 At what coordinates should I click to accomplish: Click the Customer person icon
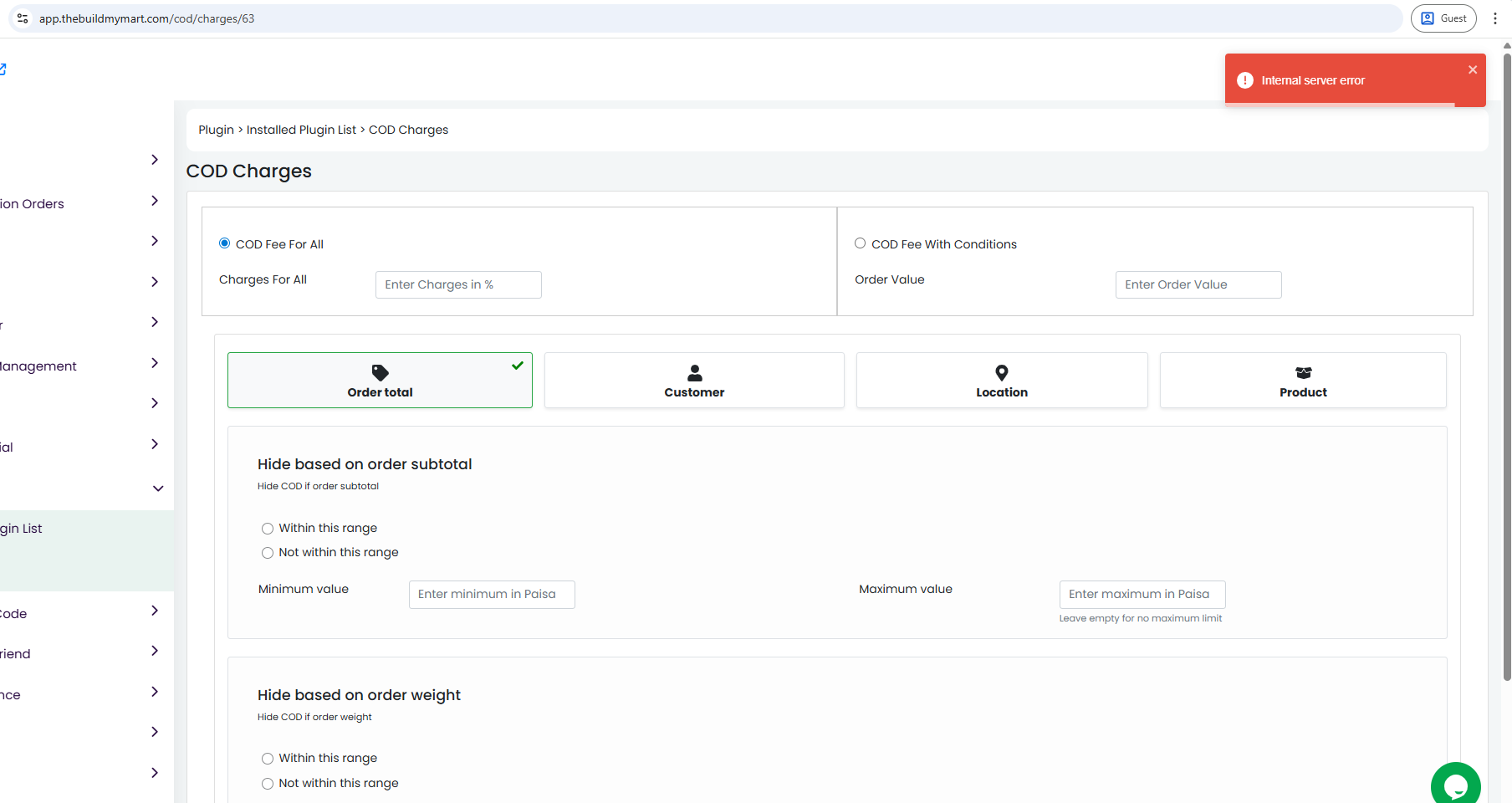pyautogui.click(x=694, y=372)
